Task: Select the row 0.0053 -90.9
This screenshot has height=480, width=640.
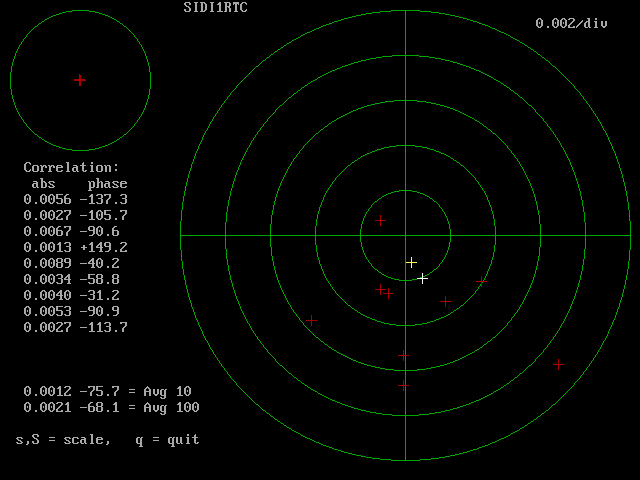Action: coord(71,311)
